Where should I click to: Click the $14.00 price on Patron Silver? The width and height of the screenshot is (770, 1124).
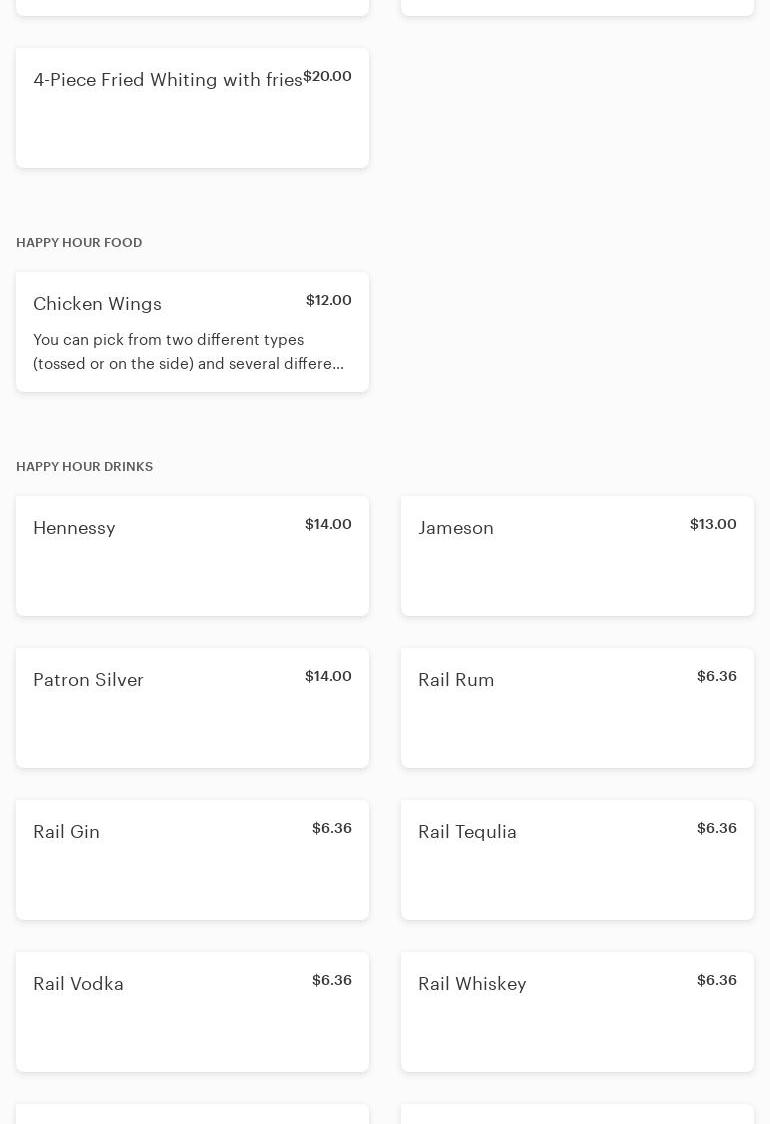point(328,676)
